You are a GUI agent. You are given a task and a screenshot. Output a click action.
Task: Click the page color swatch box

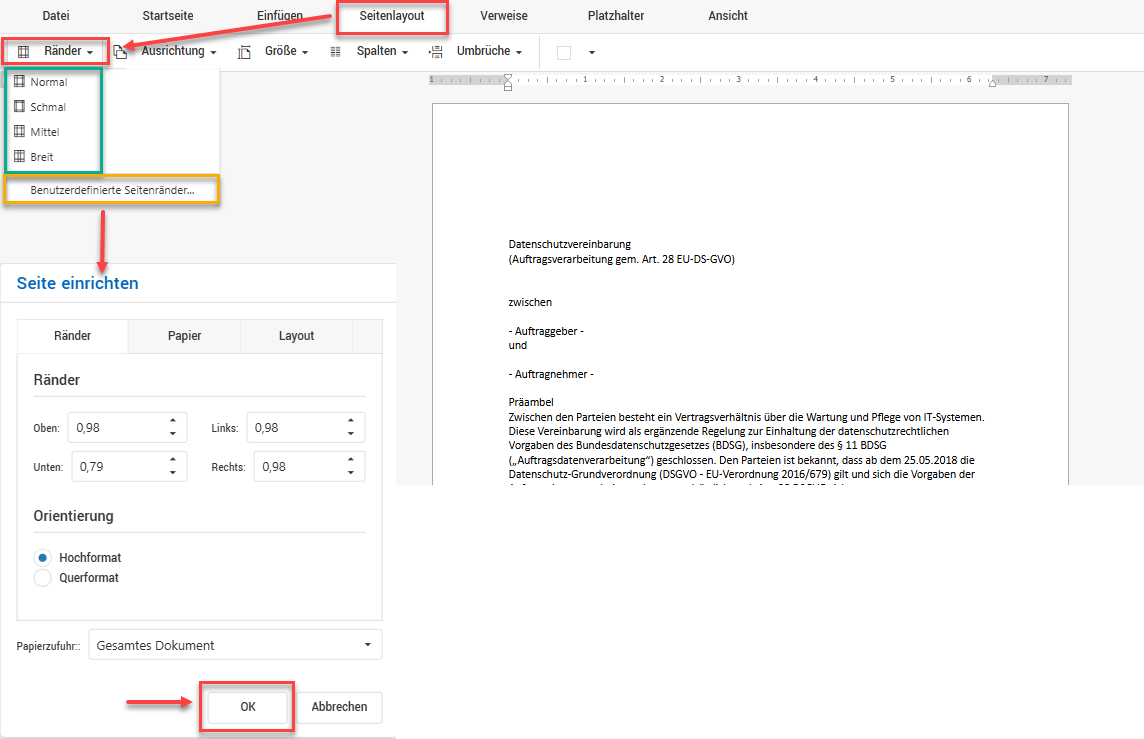pos(564,53)
